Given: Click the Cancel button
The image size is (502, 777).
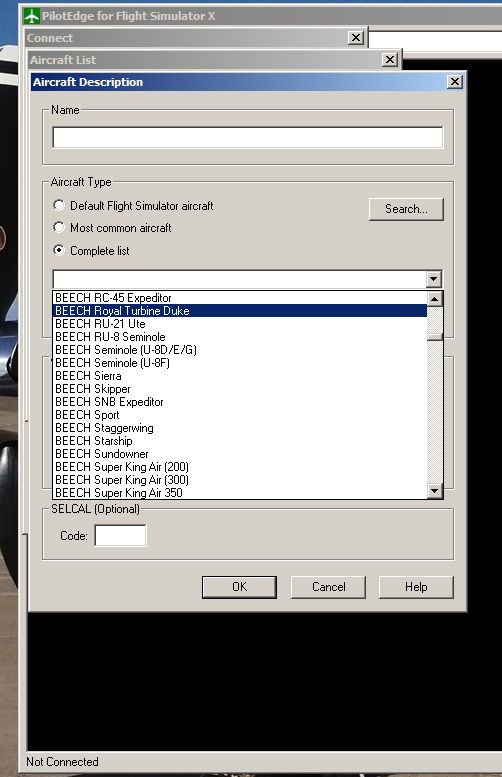Looking at the screenshot, I should (328, 587).
